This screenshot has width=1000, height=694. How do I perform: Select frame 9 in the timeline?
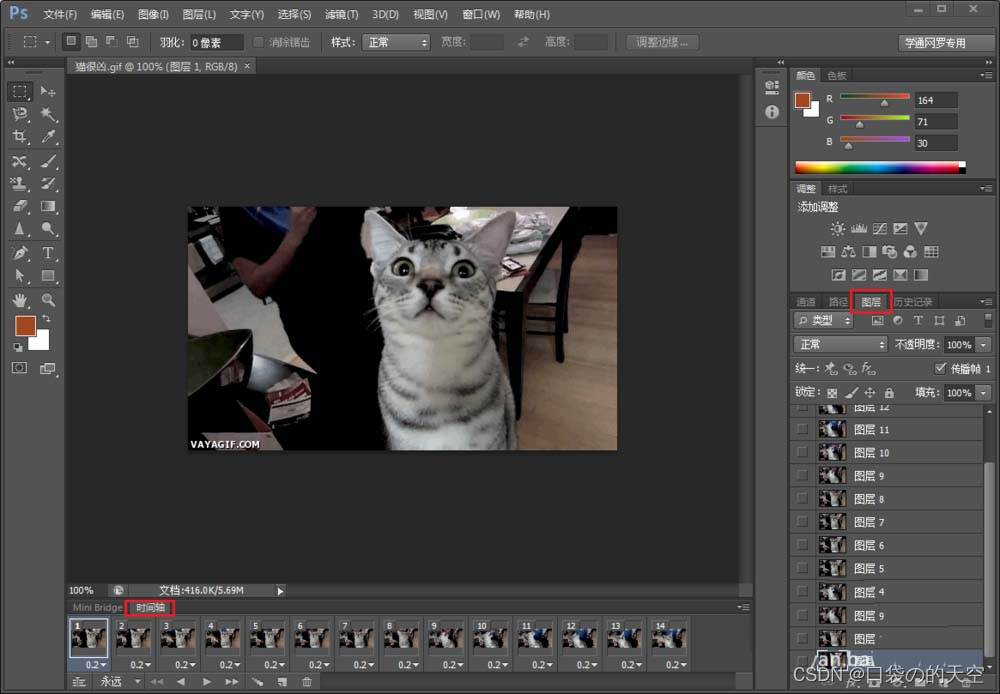point(446,638)
